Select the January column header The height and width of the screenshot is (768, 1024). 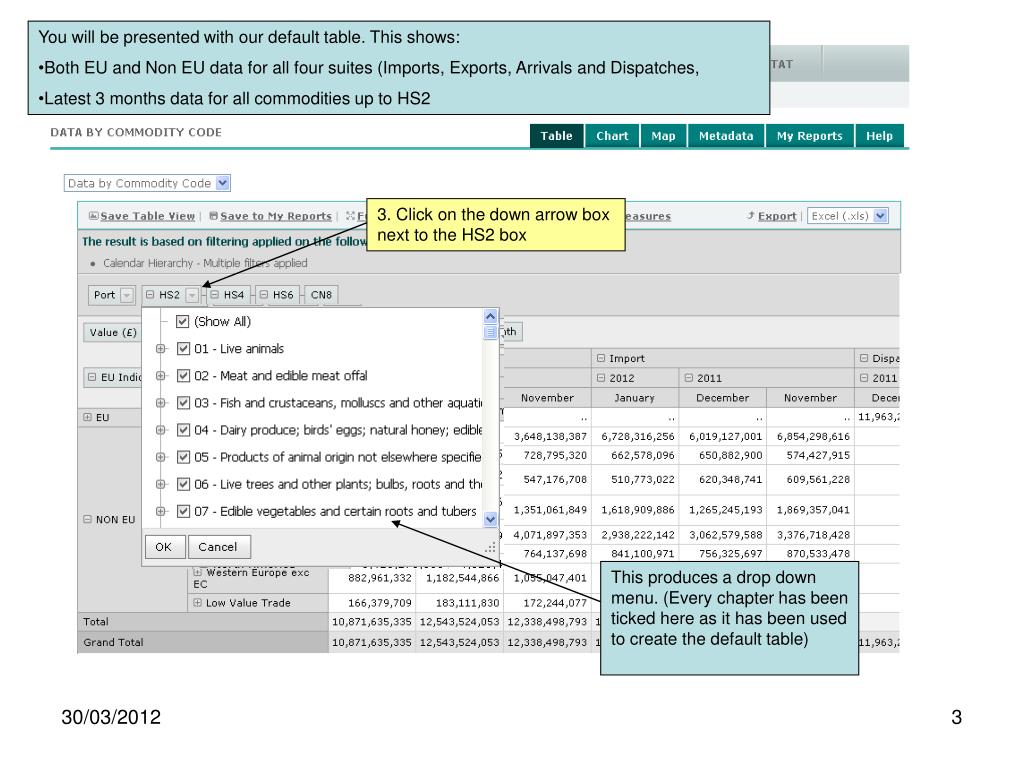click(x=634, y=398)
